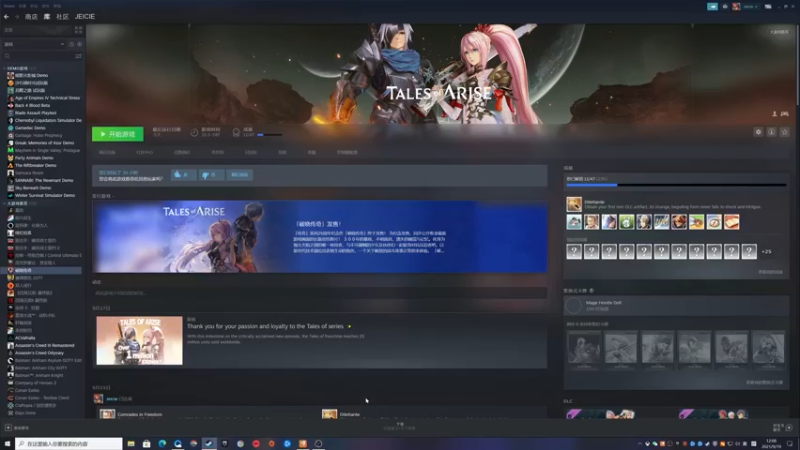Screen dimensions: 800x450
Task: Click the achievements progress bar 11/47
Action: coord(677,185)
